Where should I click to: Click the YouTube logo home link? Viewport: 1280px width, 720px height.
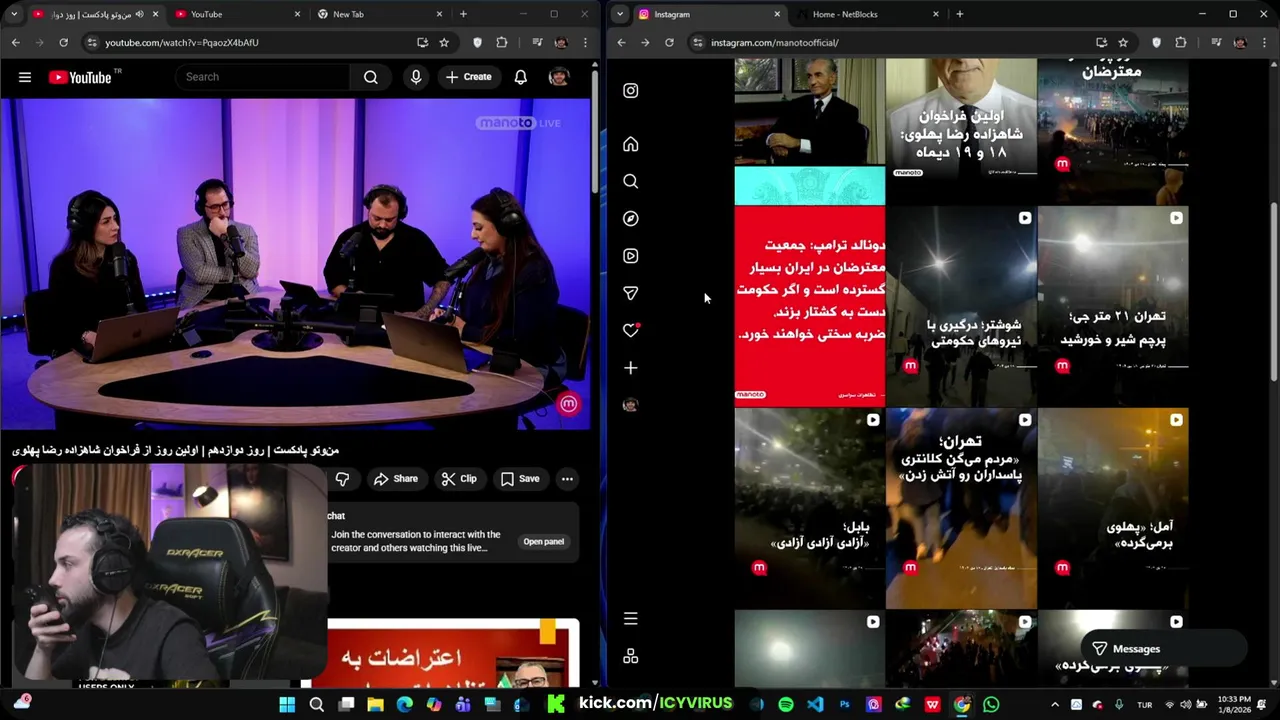click(x=80, y=77)
